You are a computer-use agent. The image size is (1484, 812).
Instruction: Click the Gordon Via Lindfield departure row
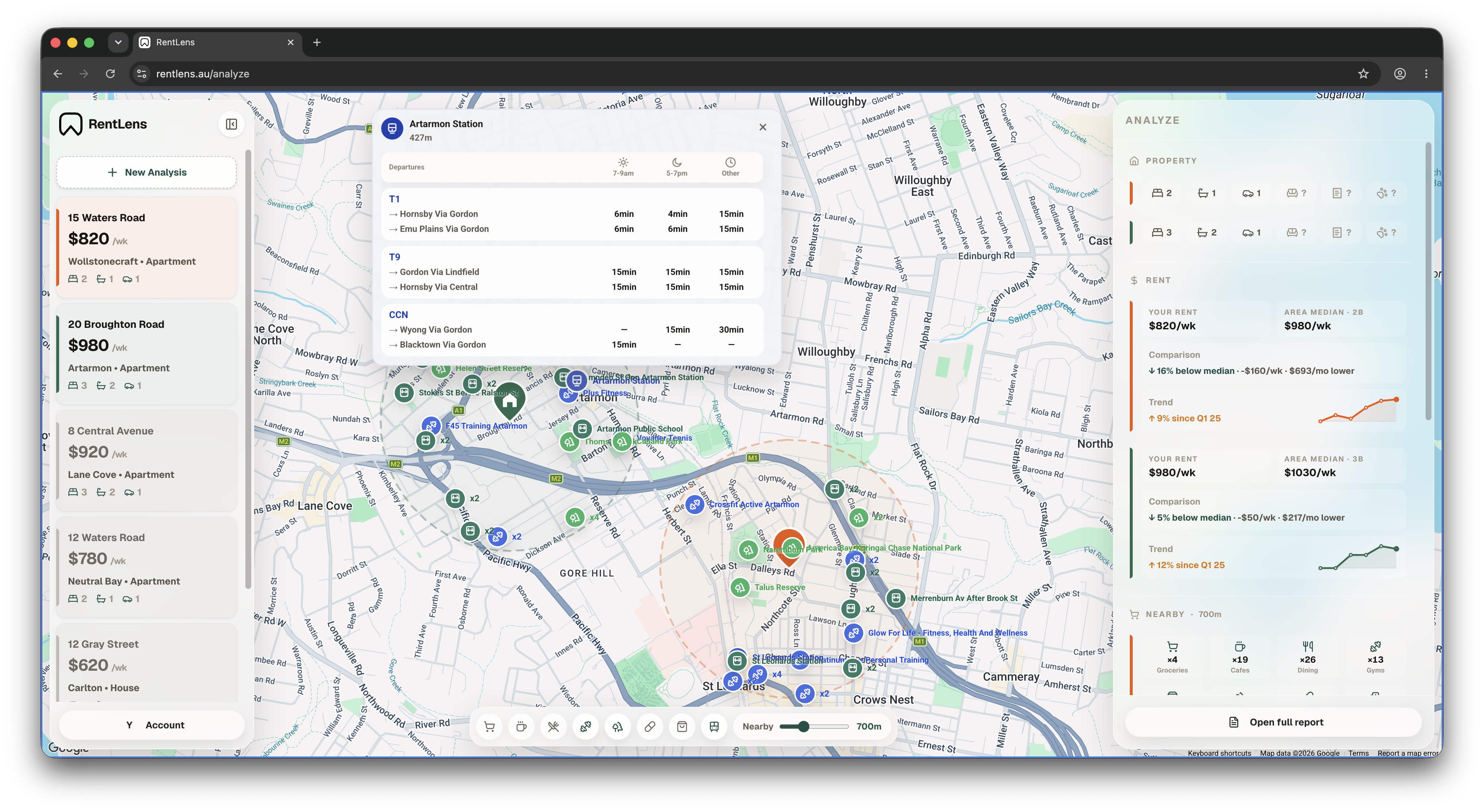coord(572,272)
